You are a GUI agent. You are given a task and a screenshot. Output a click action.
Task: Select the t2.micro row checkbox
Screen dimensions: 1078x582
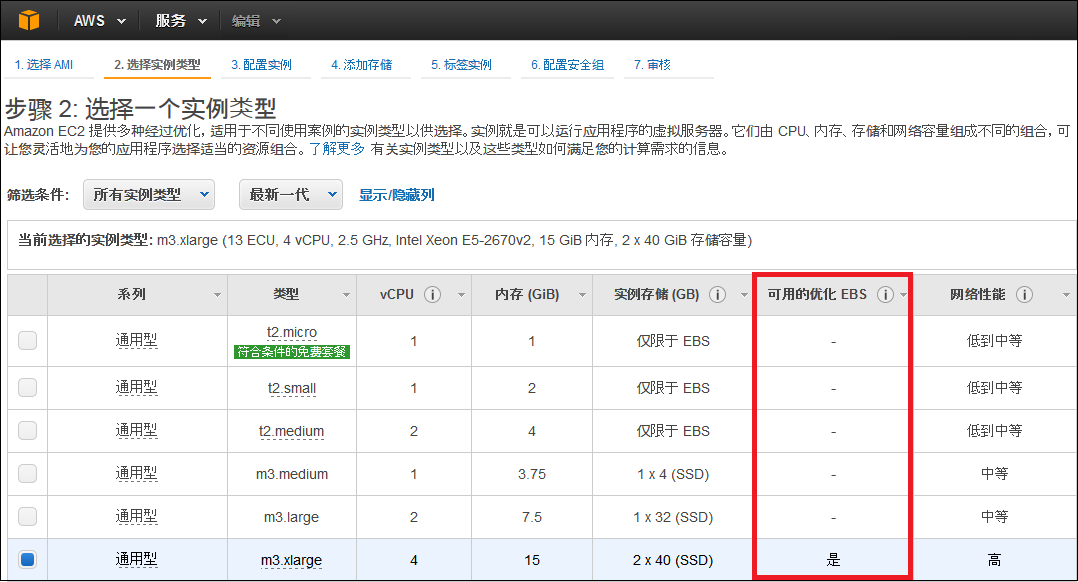click(x=28, y=340)
